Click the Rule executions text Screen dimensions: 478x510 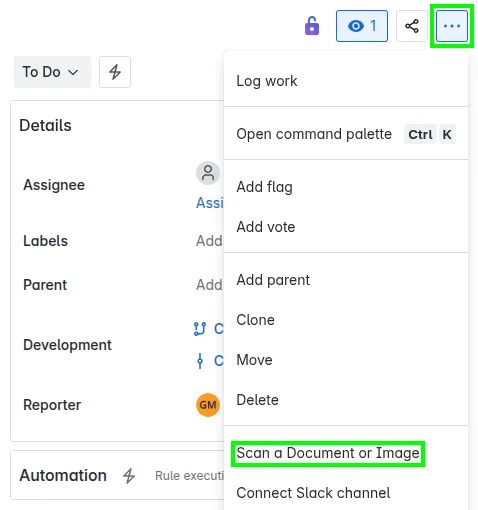click(189, 476)
